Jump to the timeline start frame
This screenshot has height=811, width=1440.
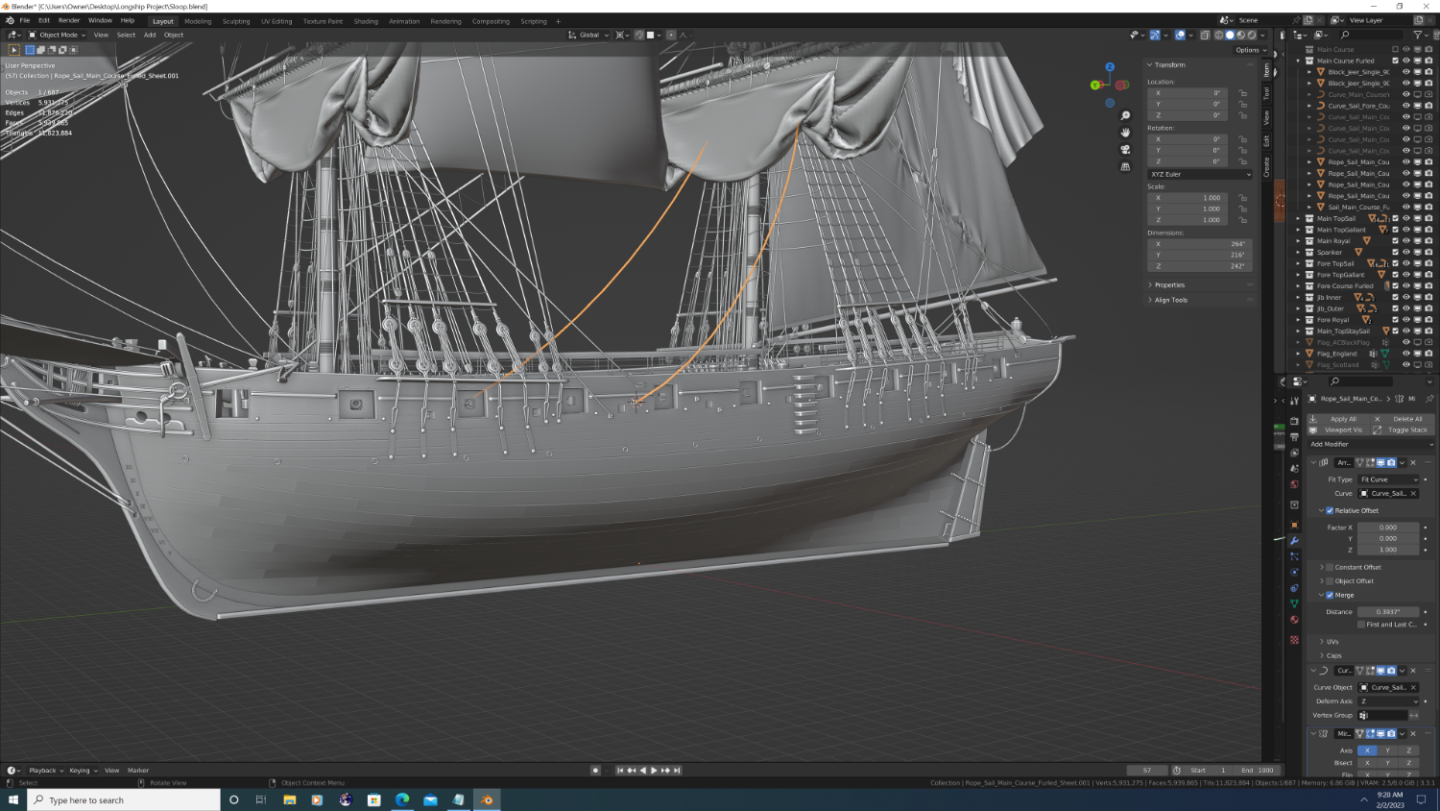(621, 770)
